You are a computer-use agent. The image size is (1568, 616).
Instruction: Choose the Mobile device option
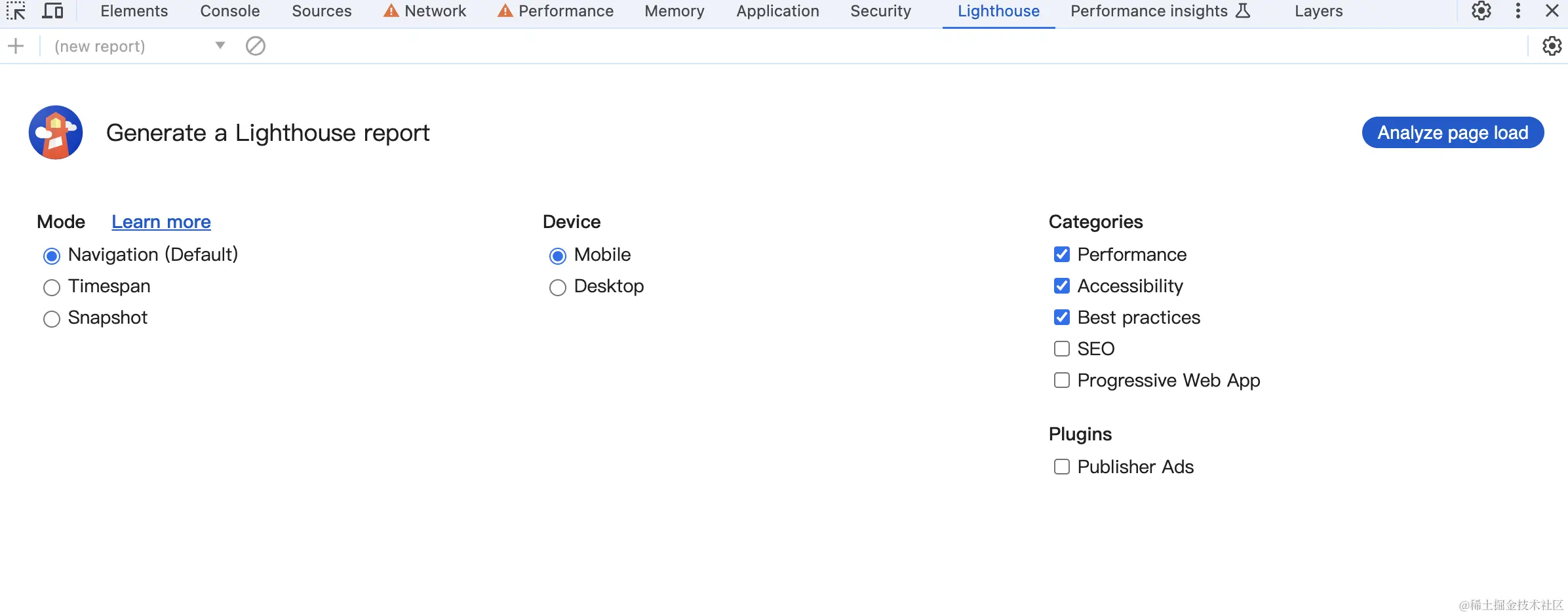[x=558, y=256]
